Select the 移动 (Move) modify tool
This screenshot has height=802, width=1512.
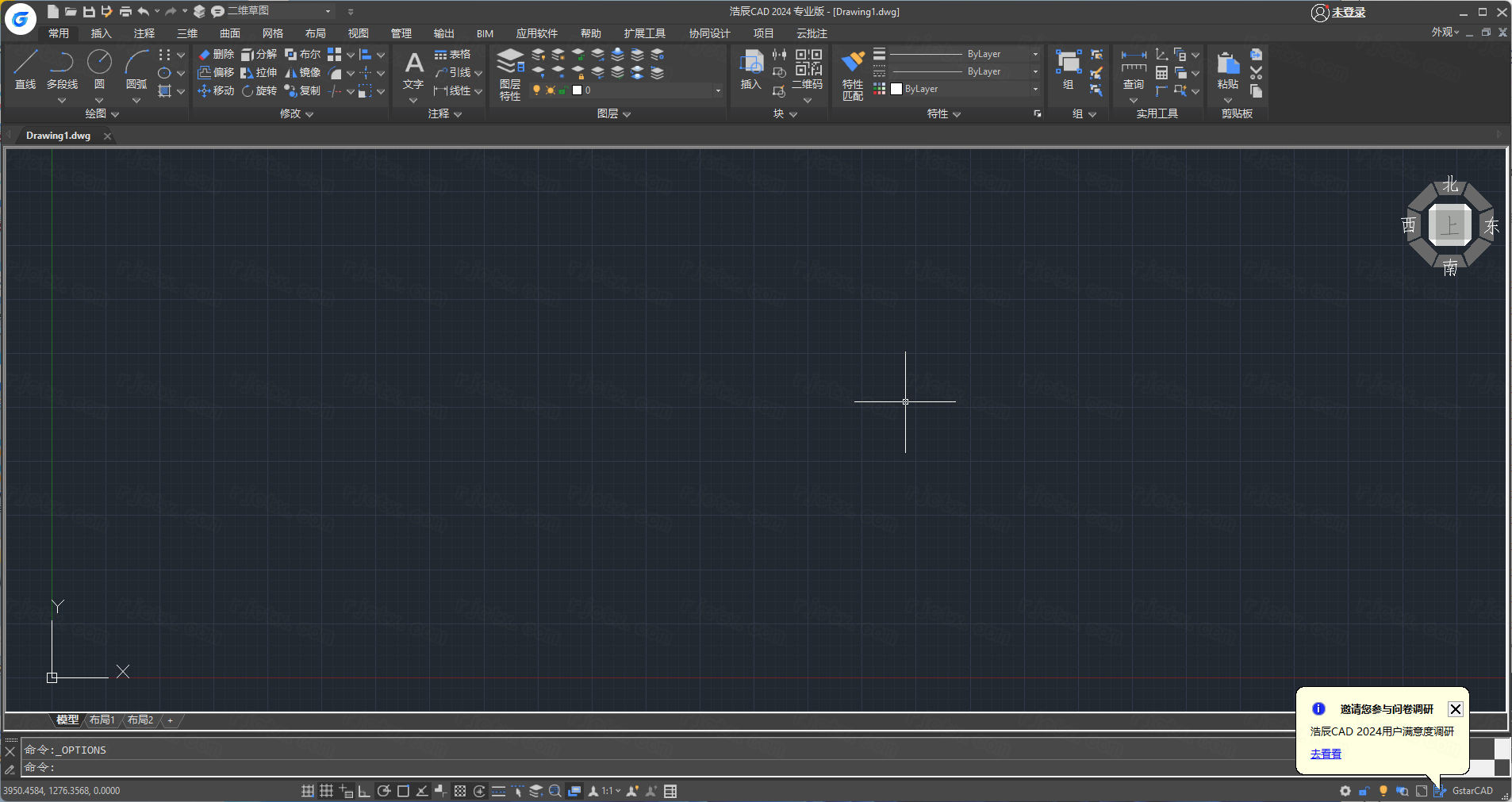[214, 90]
